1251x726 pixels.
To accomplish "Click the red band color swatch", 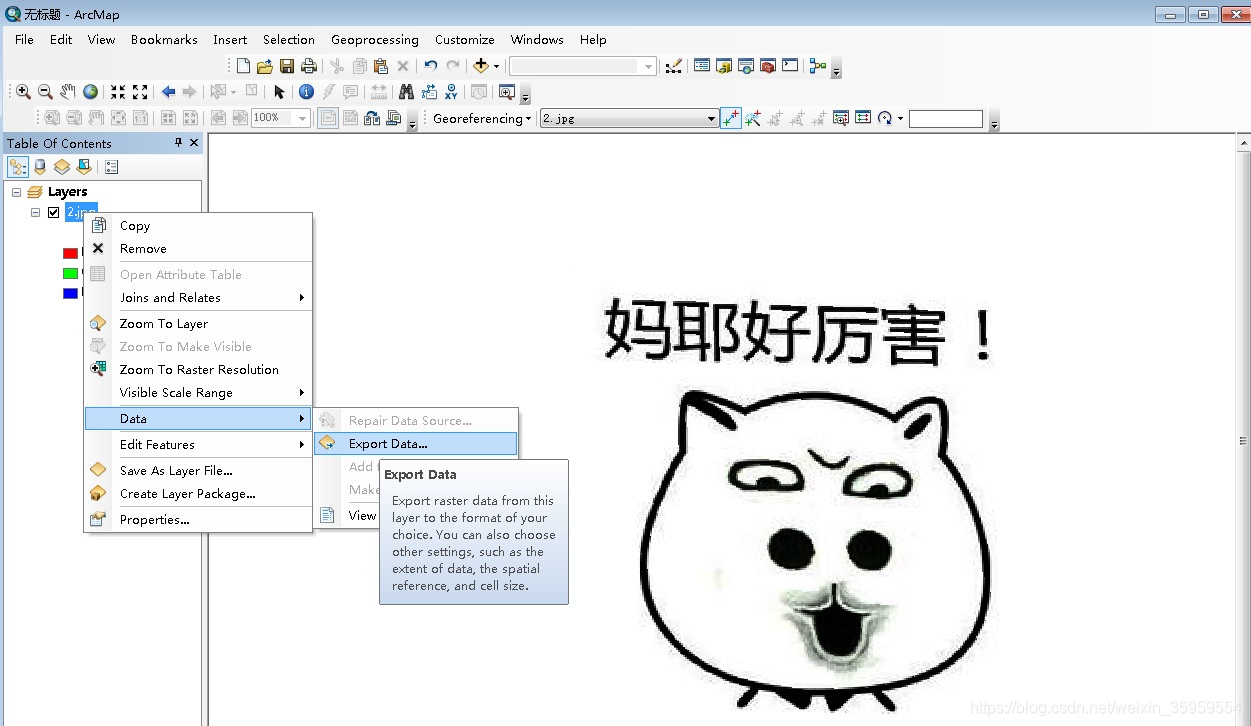I will (x=70, y=253).
